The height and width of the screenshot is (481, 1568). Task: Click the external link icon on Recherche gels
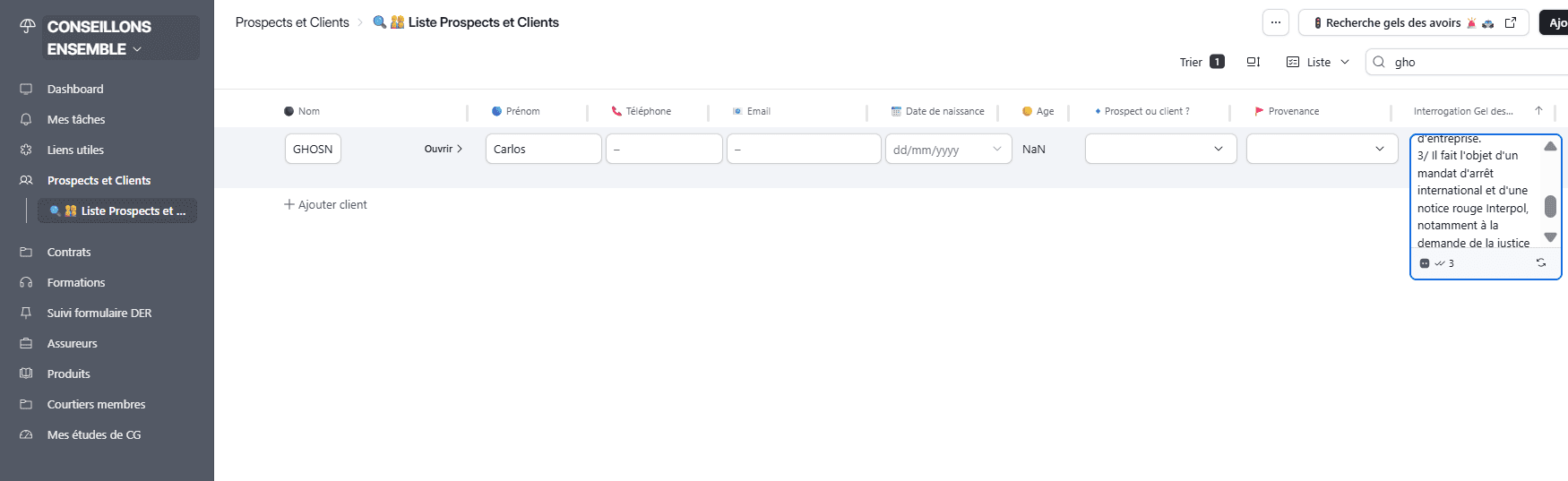click(1511, 22)
